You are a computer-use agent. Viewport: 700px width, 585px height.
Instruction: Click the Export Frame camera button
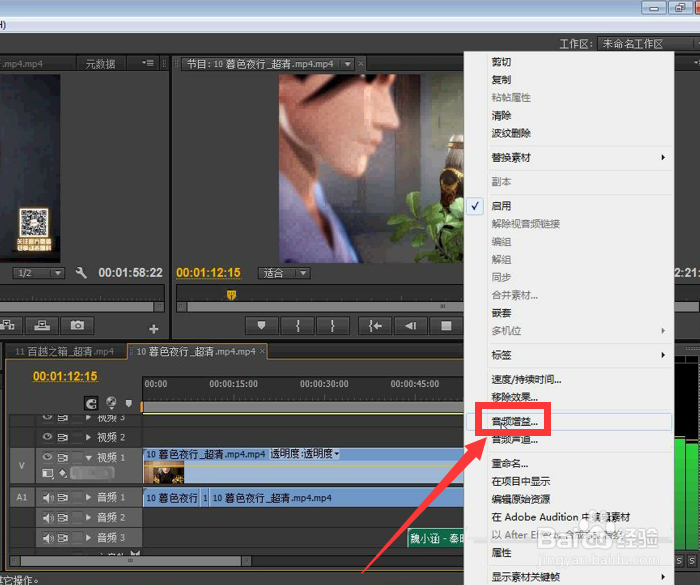[x=77, y=326]
